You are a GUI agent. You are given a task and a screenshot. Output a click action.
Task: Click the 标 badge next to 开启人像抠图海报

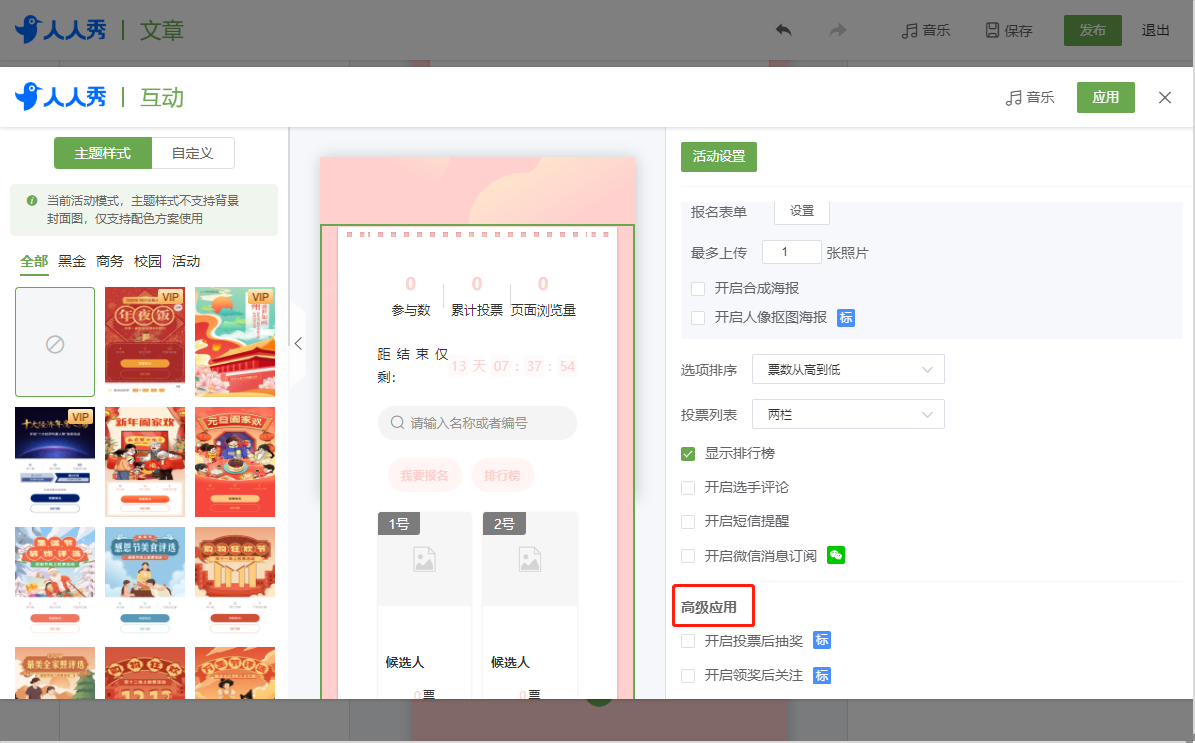pyautogui.click(x=846, y=318)
